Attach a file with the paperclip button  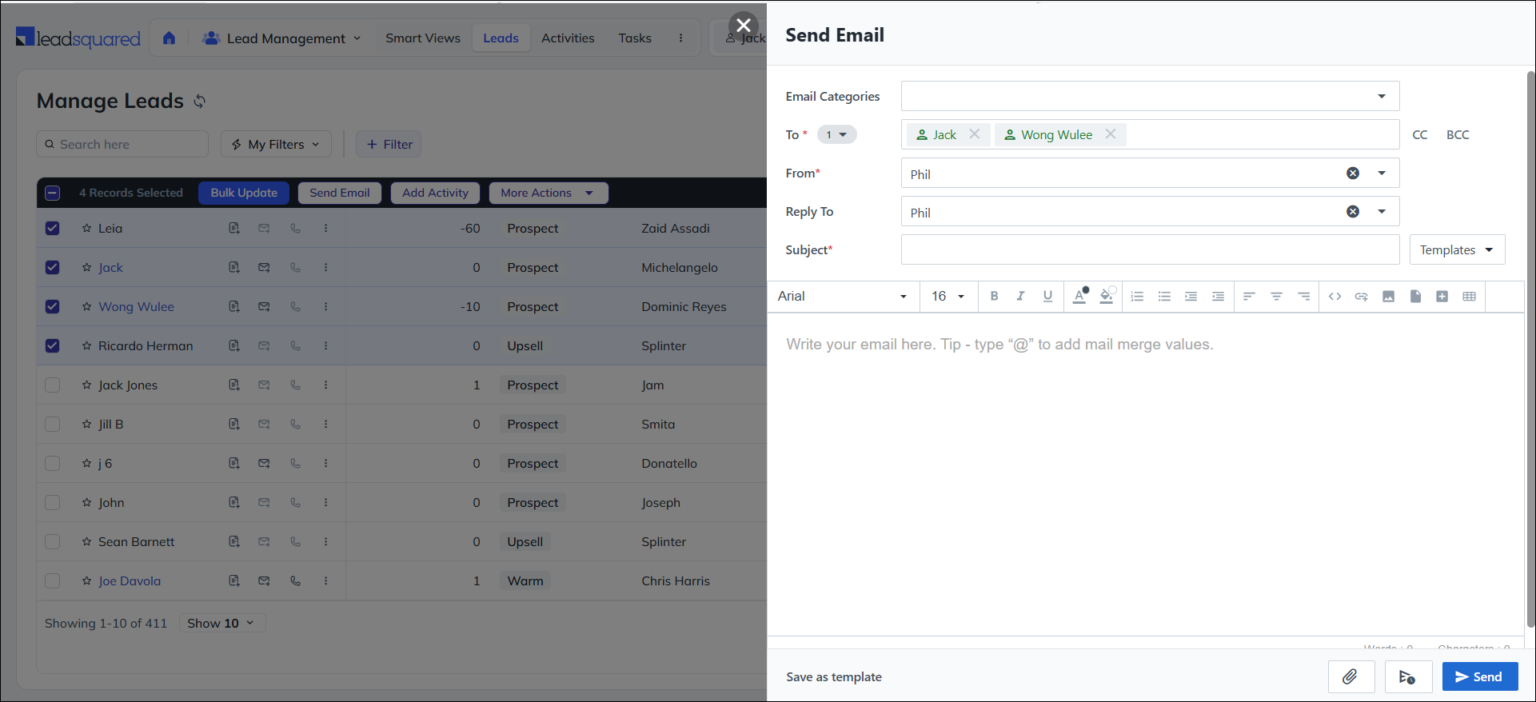pos(1351,677)
